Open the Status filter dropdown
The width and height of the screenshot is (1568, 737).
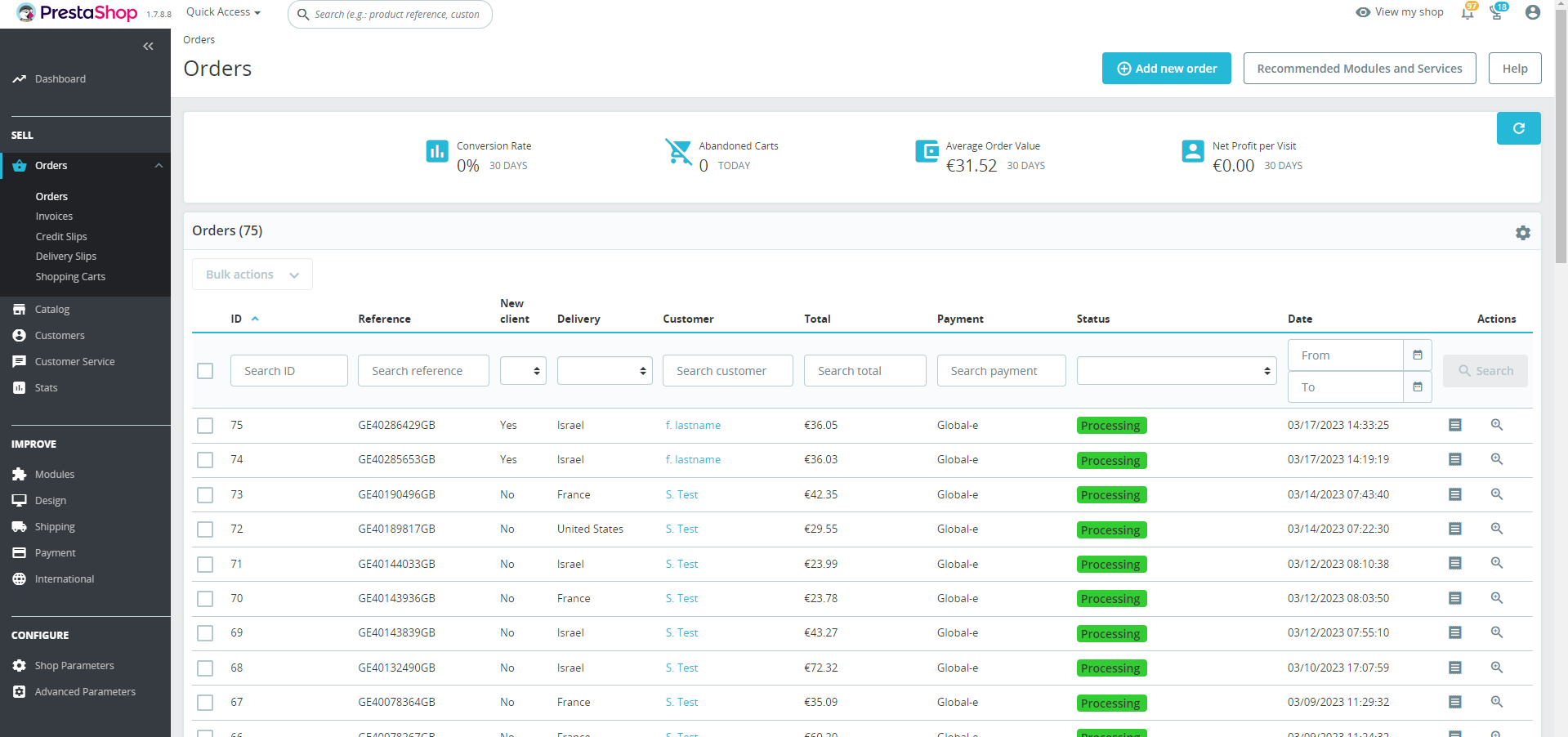point(1176,371)
